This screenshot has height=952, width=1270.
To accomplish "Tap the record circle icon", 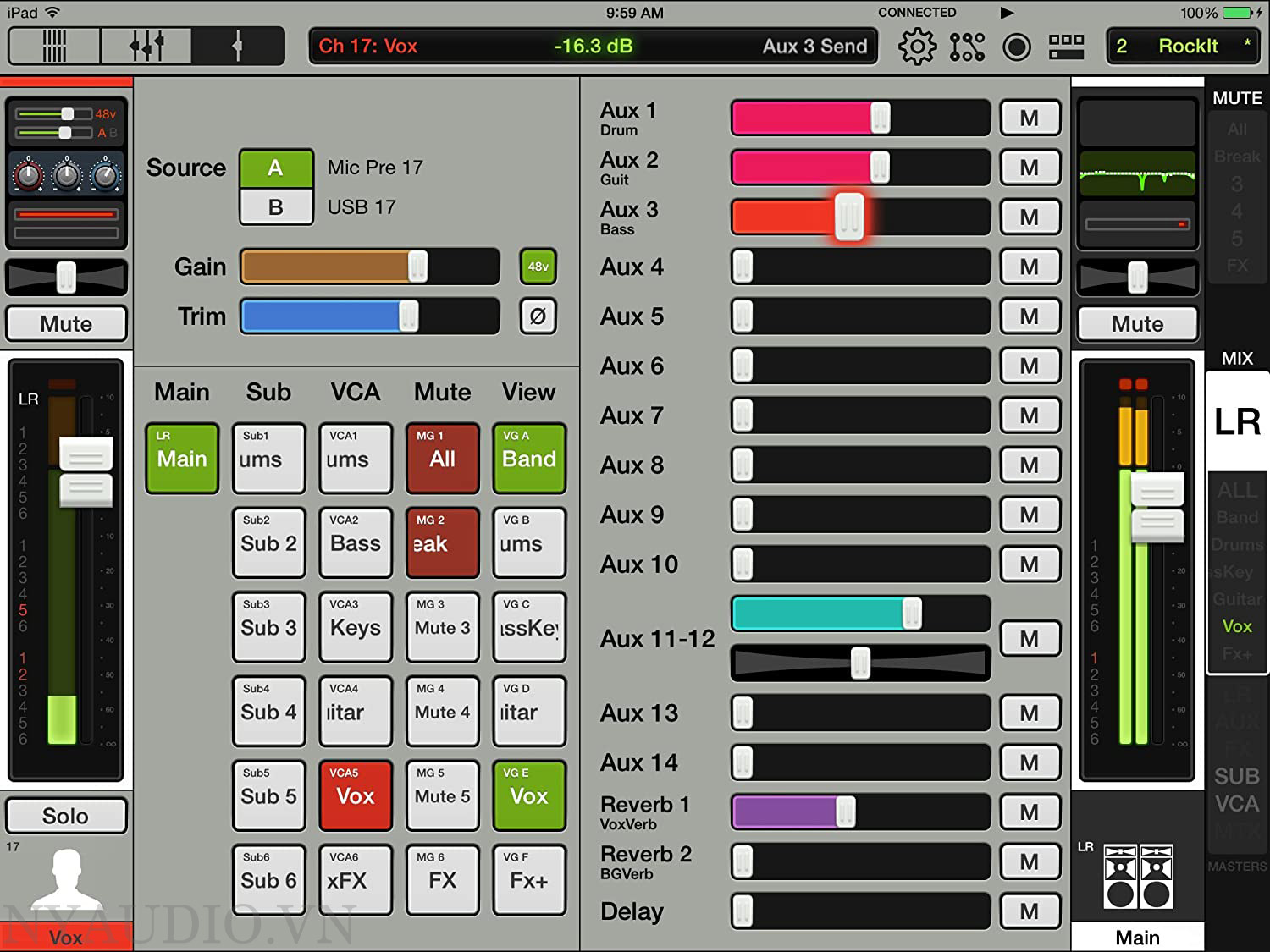I will pyautogui.click(x=1016, y=47).
